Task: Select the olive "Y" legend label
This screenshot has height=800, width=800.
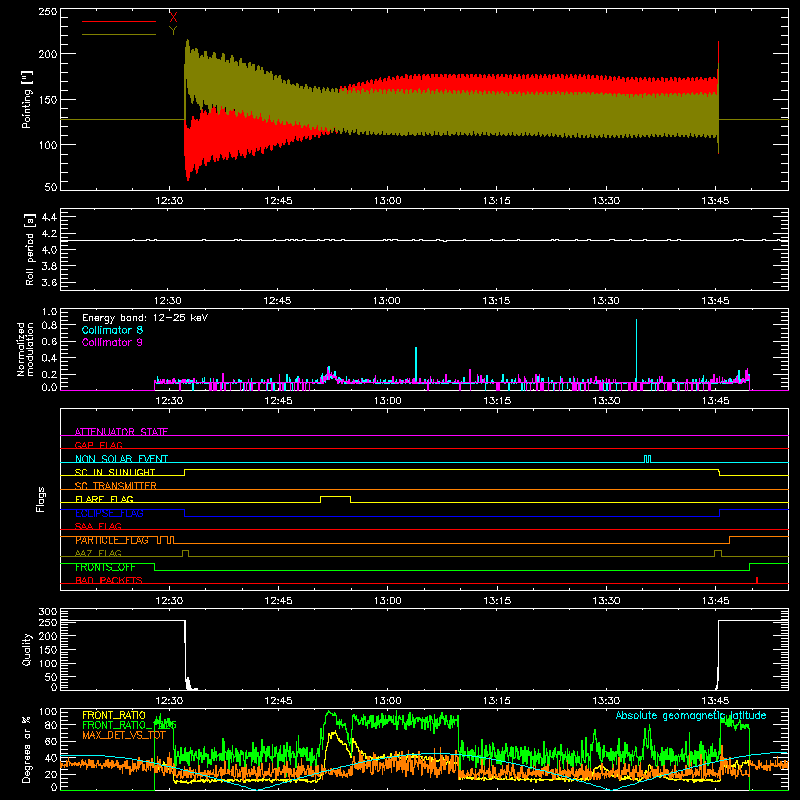Action: tap(173, 31)
